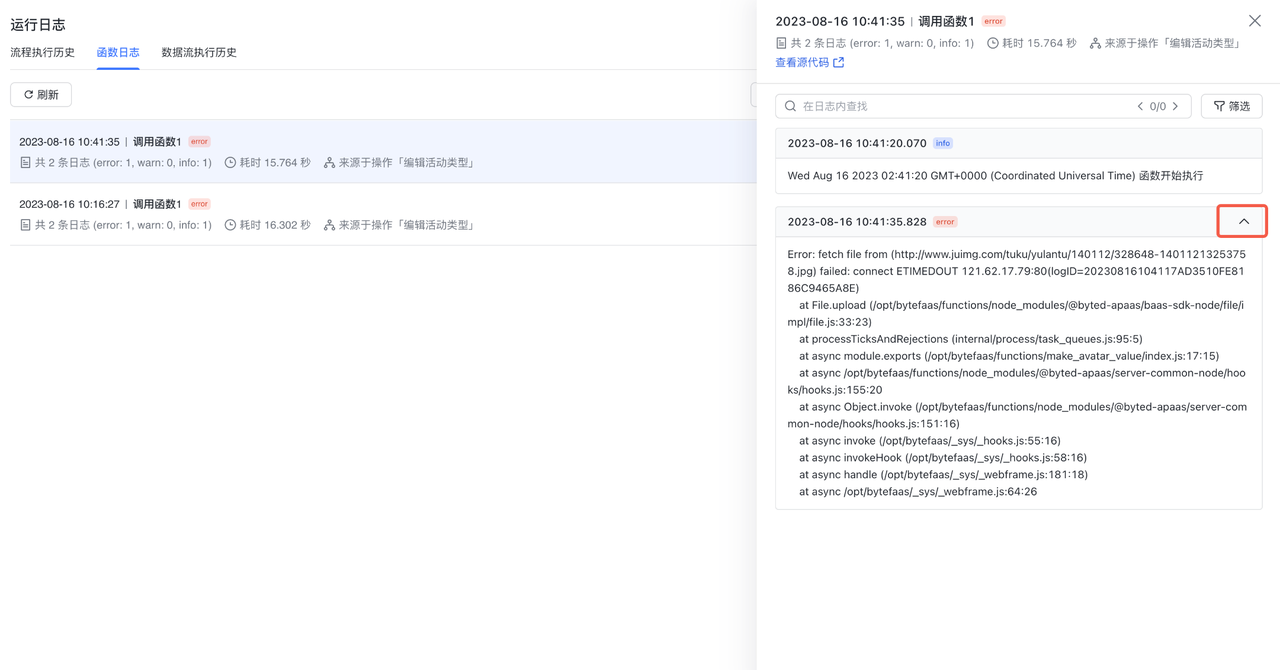Click the error badge in detail panel title
1280x670 pixels.
993,21
